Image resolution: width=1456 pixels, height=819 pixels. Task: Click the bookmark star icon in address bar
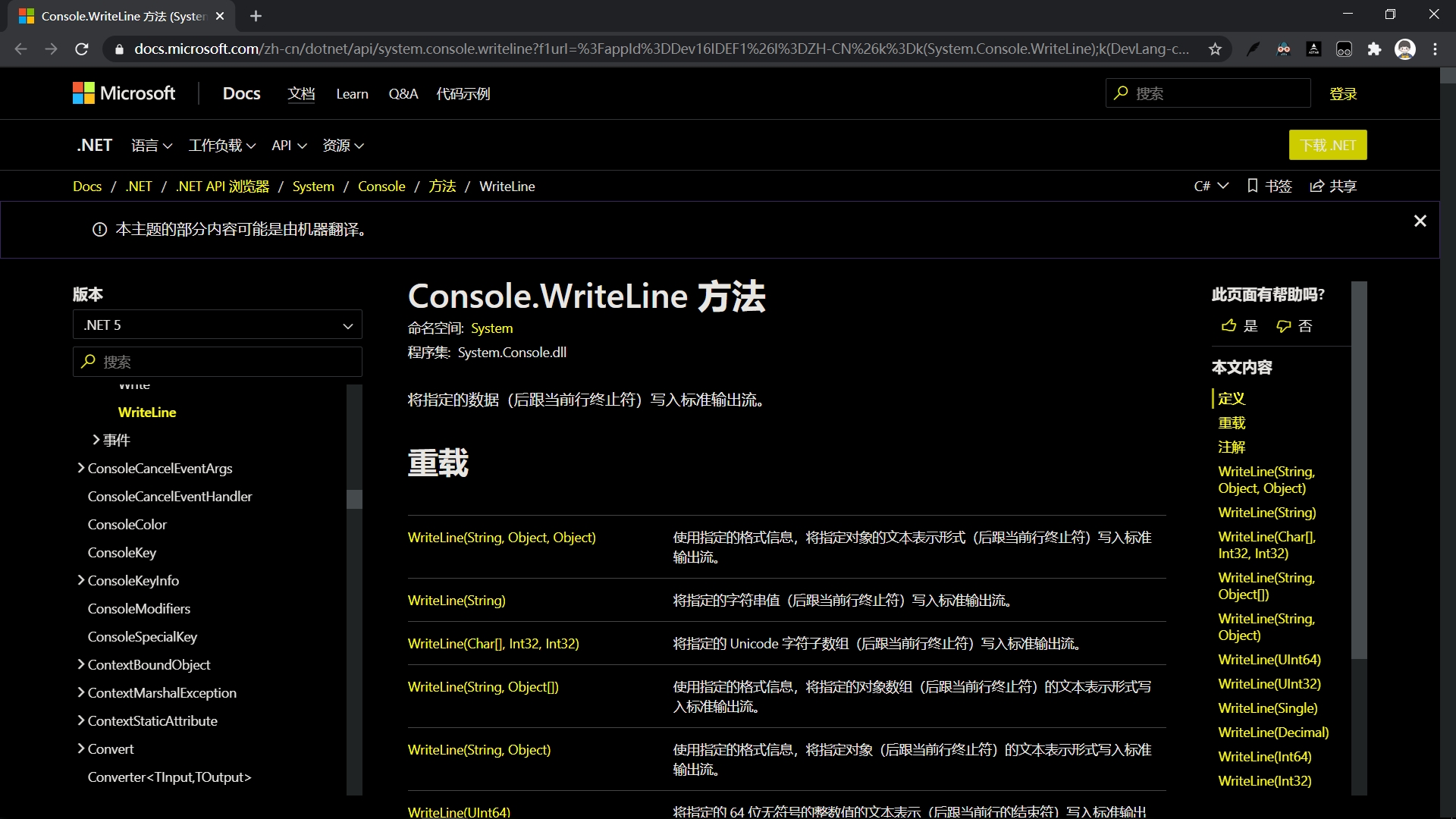[x=1215, y=49]
